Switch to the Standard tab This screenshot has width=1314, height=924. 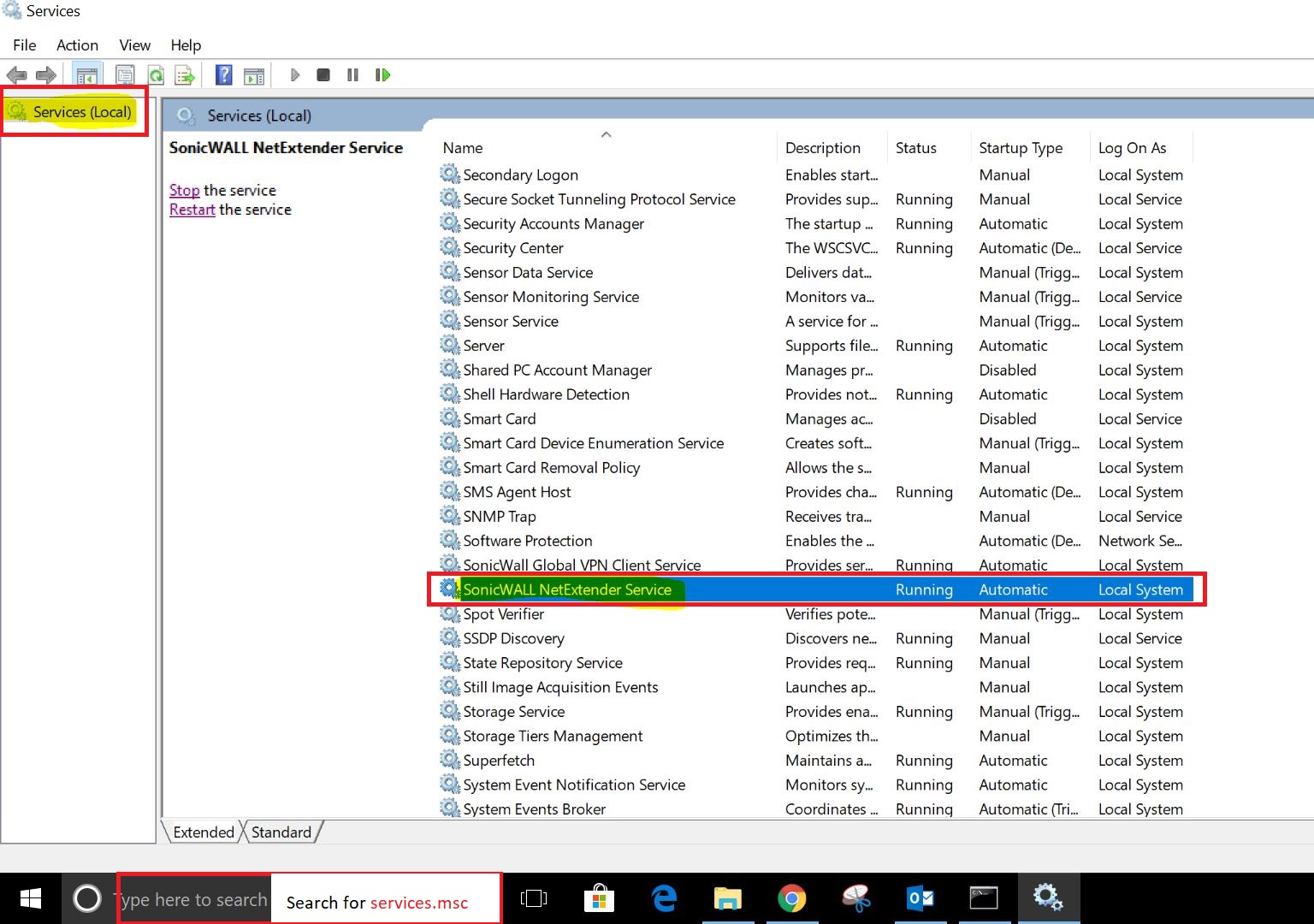[281, 832]
